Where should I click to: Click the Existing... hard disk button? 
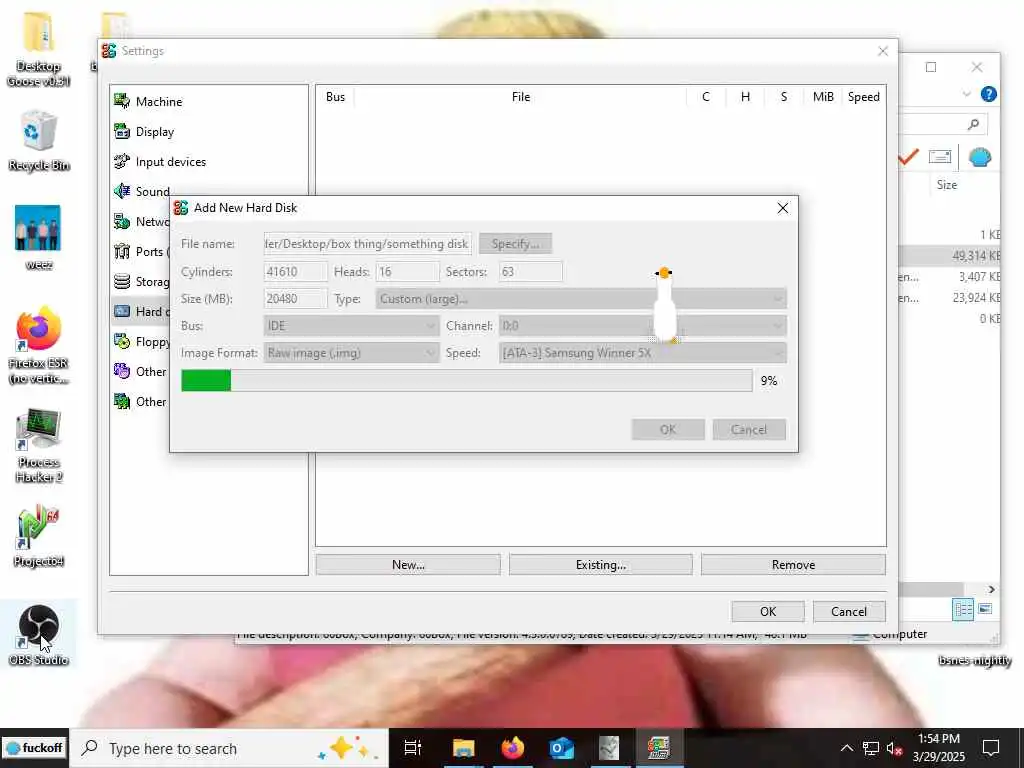coord(601,565)
